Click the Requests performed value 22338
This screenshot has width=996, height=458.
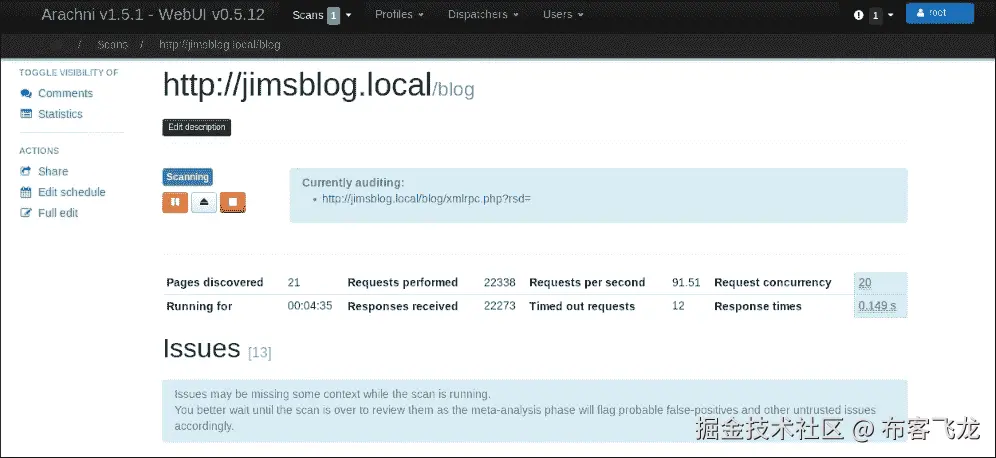(x=499, y=283)
